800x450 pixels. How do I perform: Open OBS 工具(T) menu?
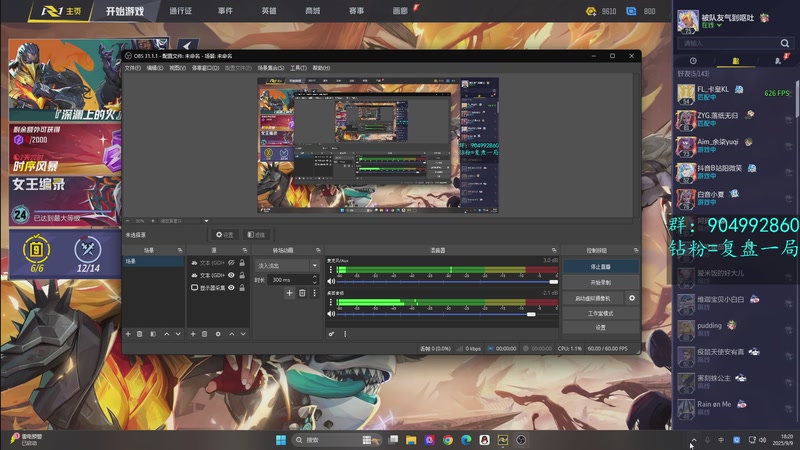pos(298,68)
